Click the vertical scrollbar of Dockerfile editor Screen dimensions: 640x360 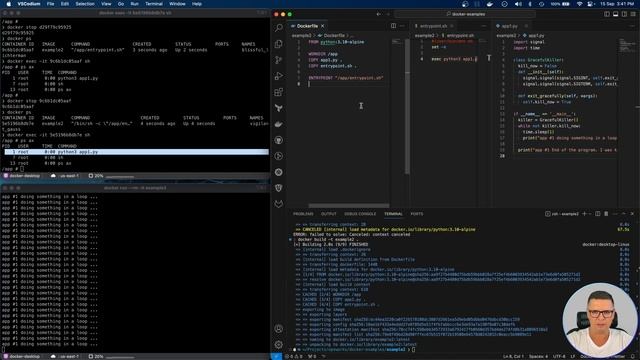(407, 106)
